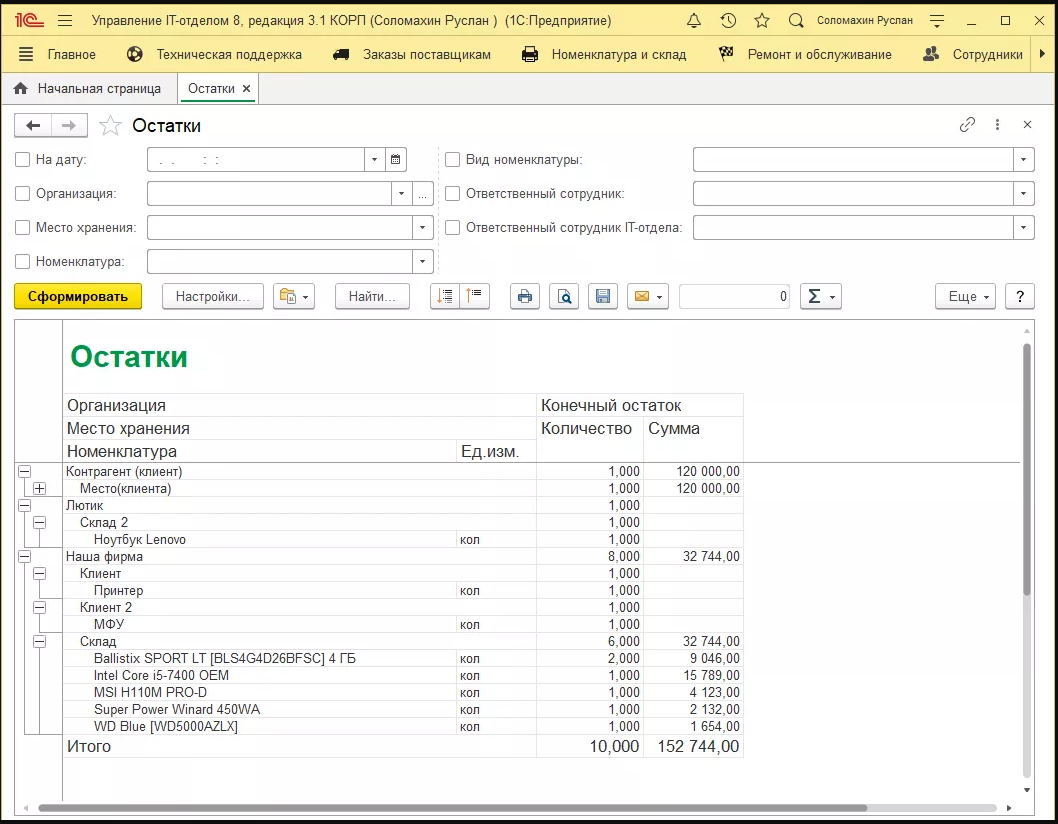
Task: Open the history clock icon
Action: (x=728, y=21)
